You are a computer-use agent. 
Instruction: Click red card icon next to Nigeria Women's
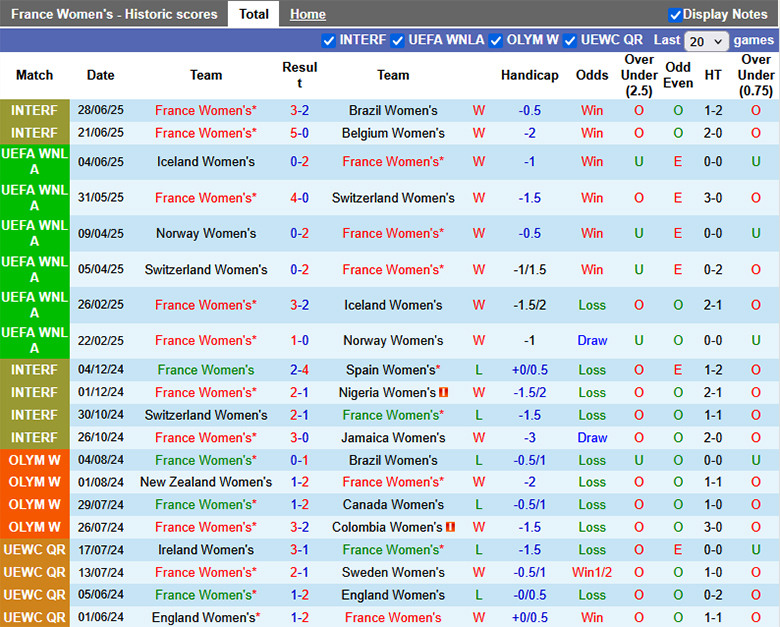click(443, 393)
